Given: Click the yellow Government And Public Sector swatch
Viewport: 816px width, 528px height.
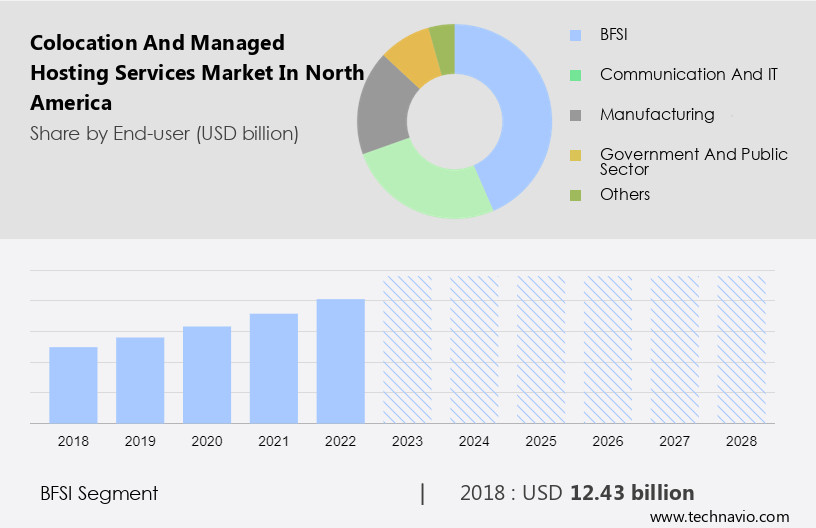Looking at the screenshot, I should pyautogui.click(x=575, y=155).
